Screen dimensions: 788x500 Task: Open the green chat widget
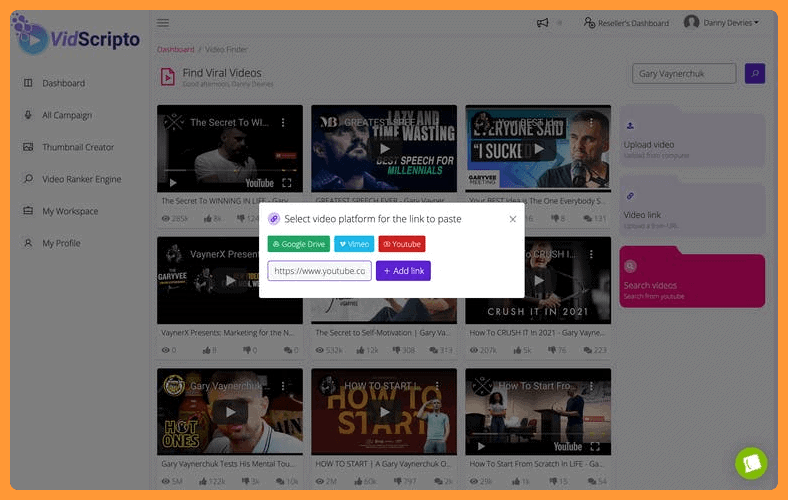tap(751, 463)
